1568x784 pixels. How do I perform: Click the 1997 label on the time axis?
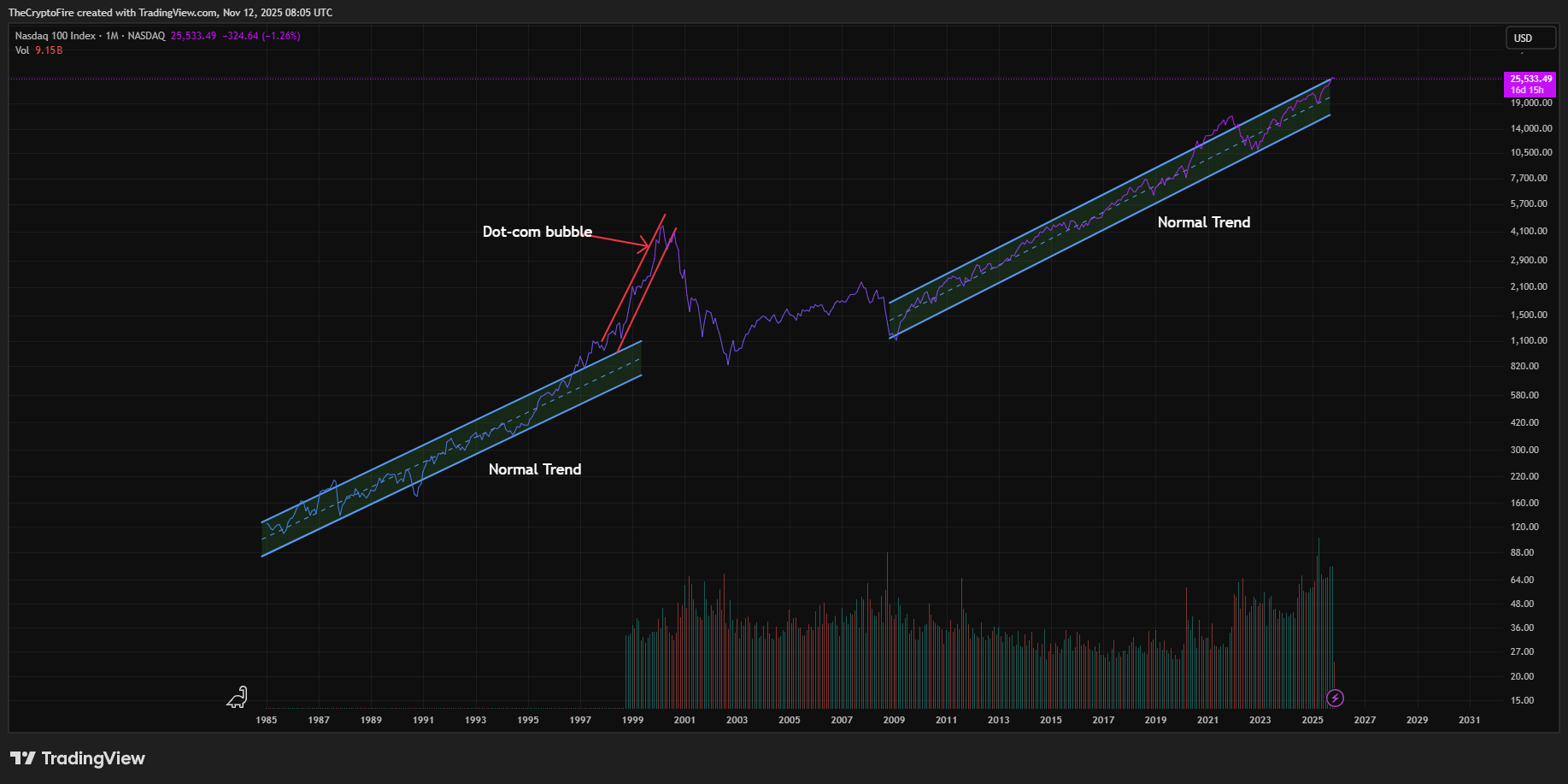pos(580,720)
